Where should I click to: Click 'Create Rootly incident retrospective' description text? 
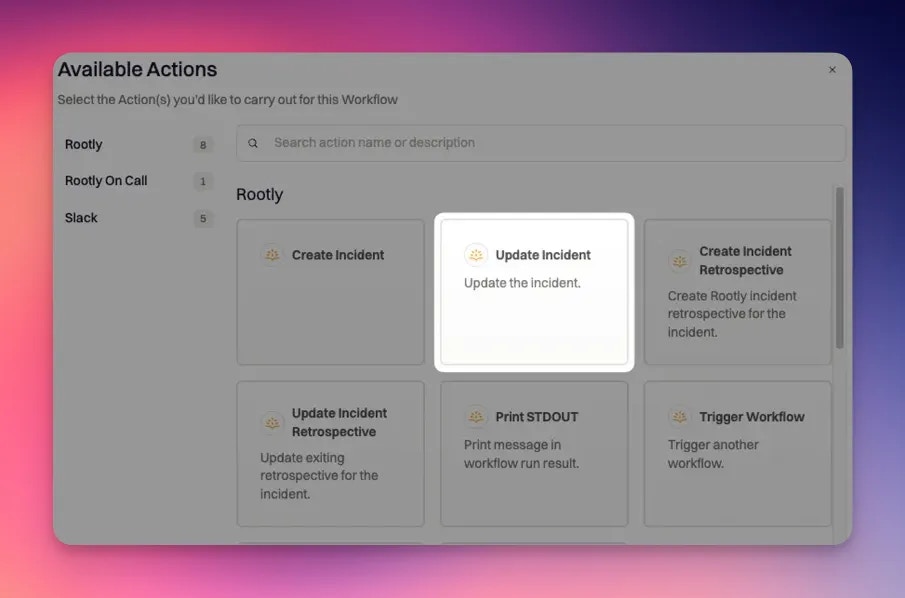coord(732,313)
